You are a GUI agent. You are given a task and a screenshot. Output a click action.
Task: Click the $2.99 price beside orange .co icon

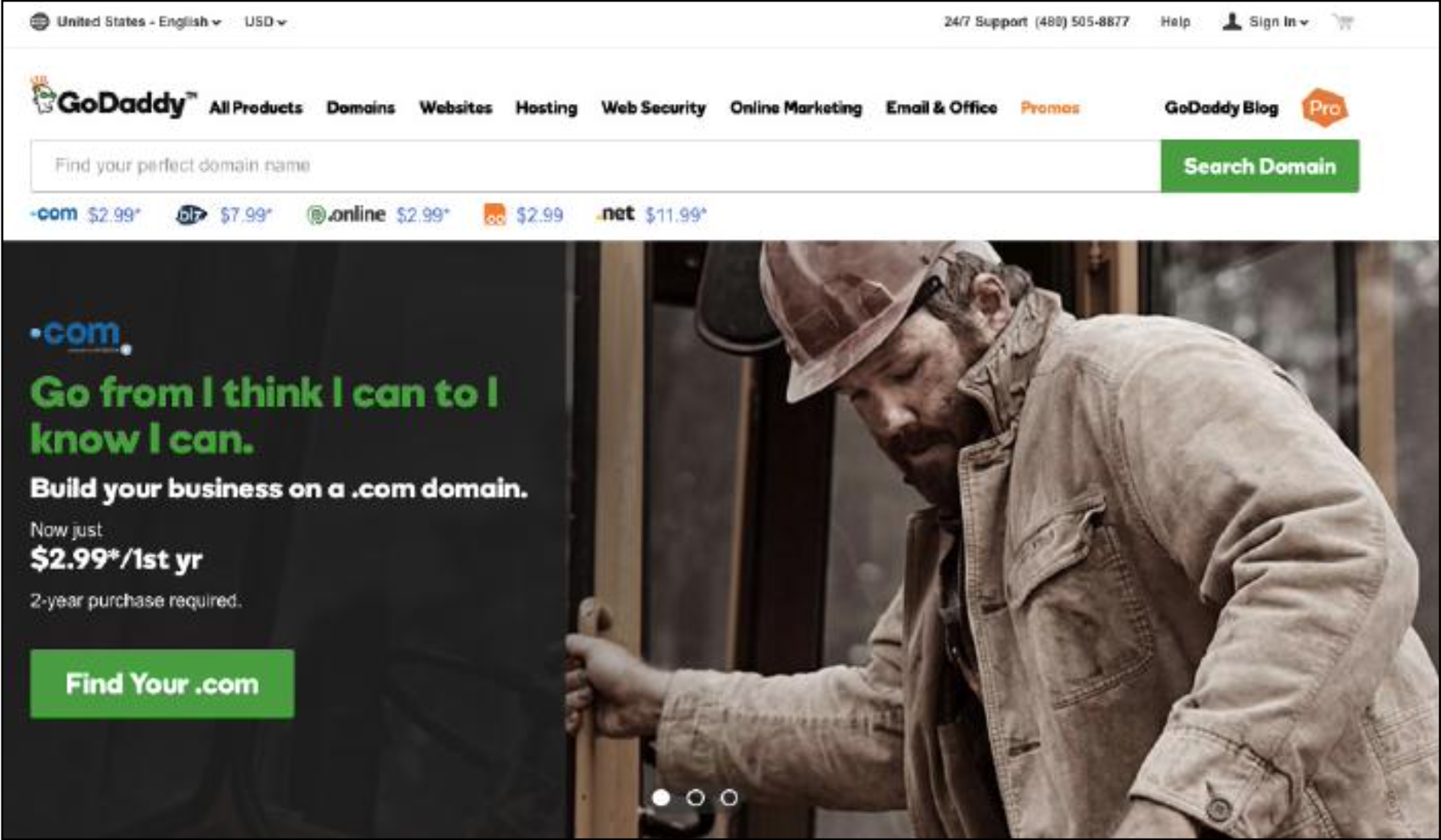click(x=539, y=215)
